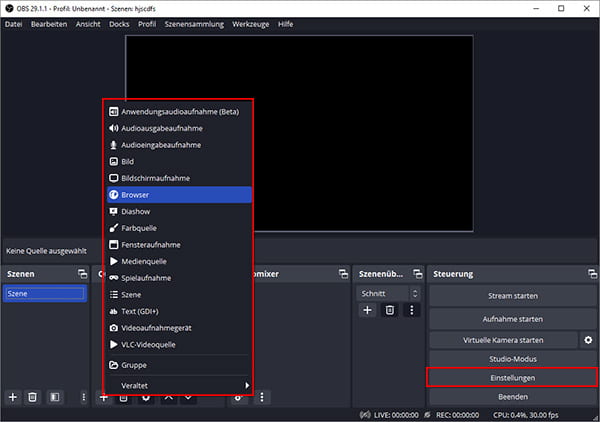Image resolution: width=600 pixels, height=422 pixels.
Task: Add a Fensteraufnahme window capture
Action: click(x=179, y=245)
